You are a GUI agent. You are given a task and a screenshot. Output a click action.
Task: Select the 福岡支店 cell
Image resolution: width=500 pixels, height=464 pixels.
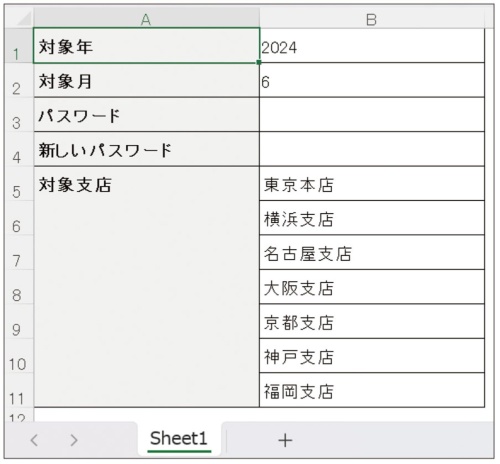pyautogui.click(x=372, y=390)
